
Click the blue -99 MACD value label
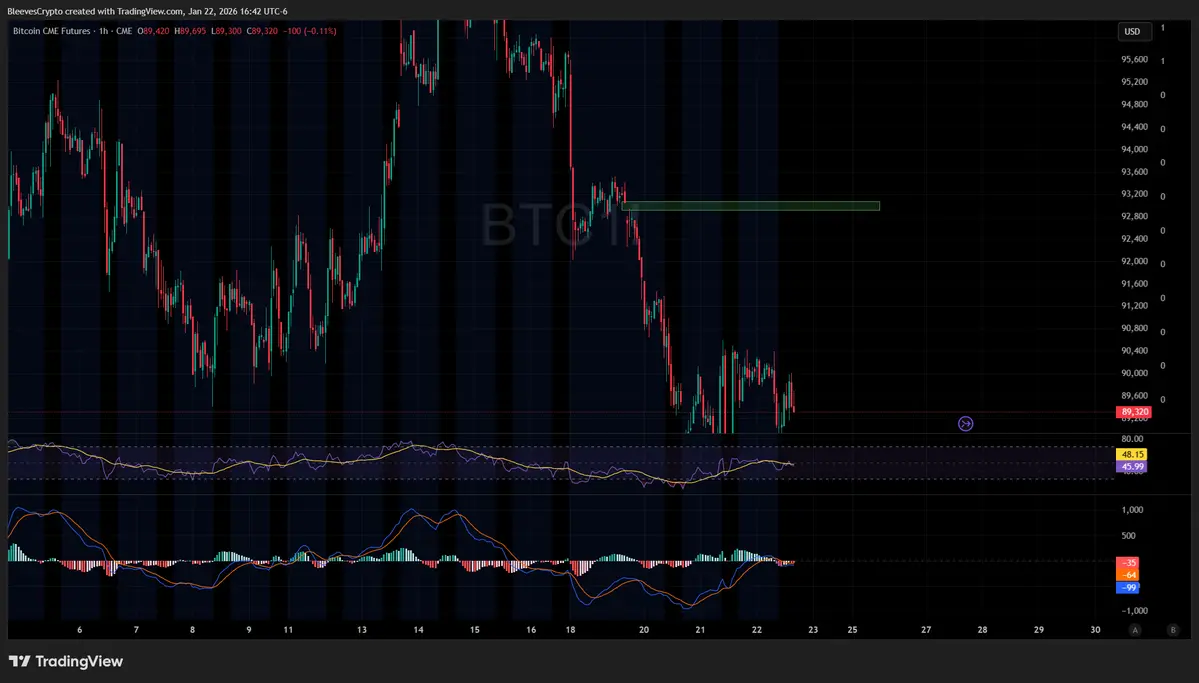coord(1128,587)
